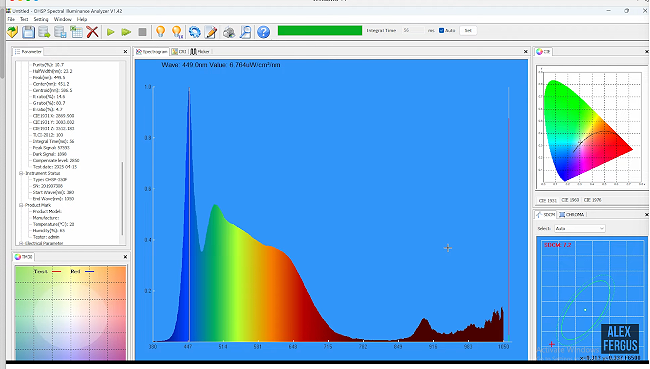Click the red X delete icon

tap(92, 32)
